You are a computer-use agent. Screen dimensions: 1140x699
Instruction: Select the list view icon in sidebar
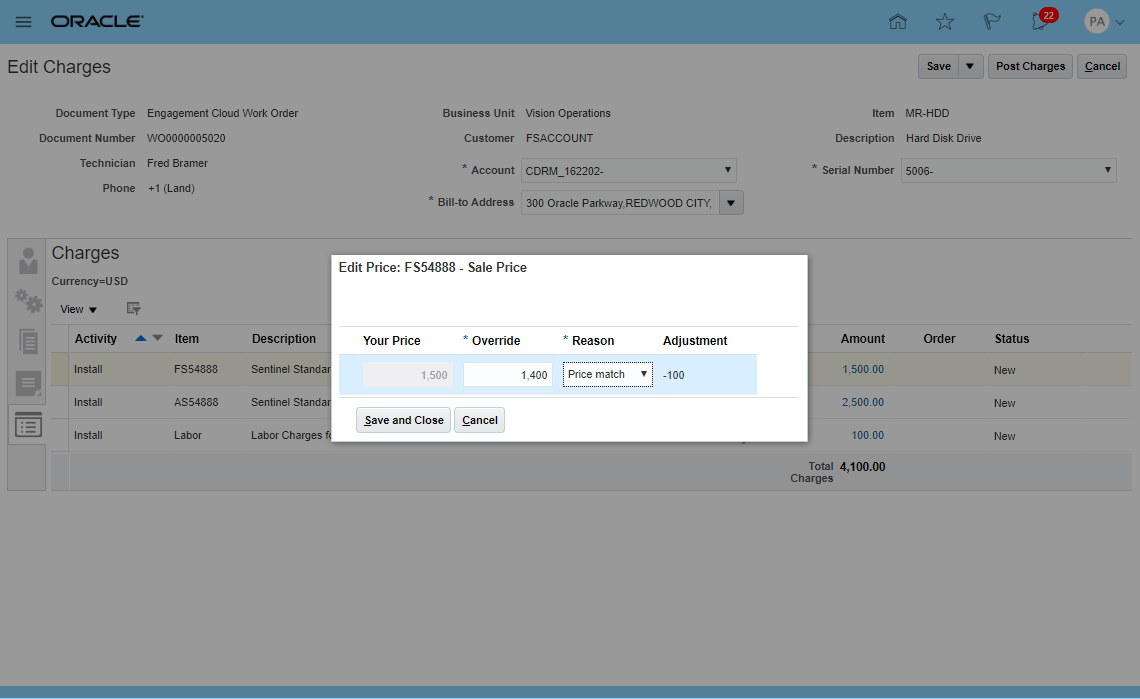point(28,426)
